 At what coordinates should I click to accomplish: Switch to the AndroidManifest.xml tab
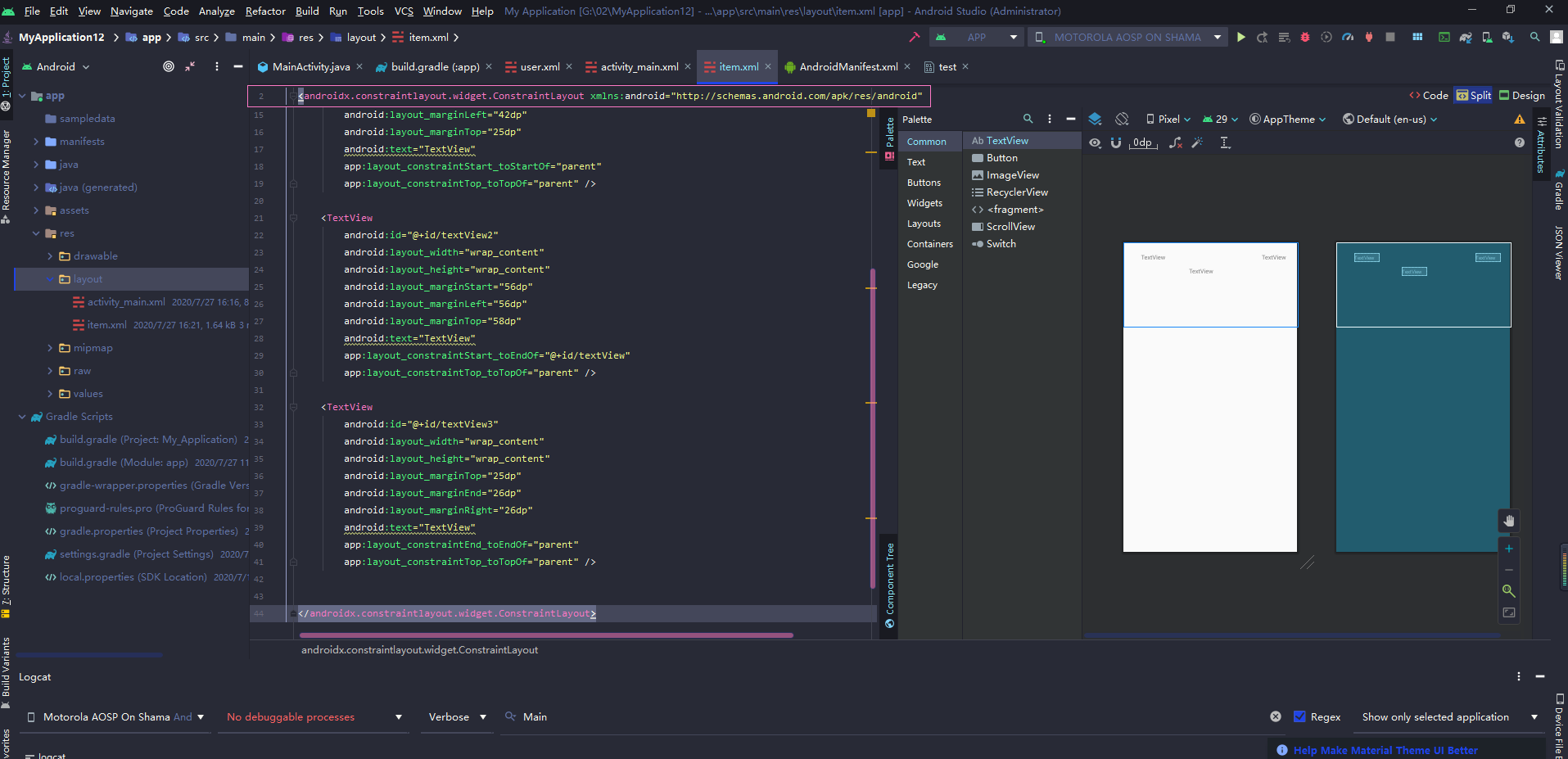[847, 66]
